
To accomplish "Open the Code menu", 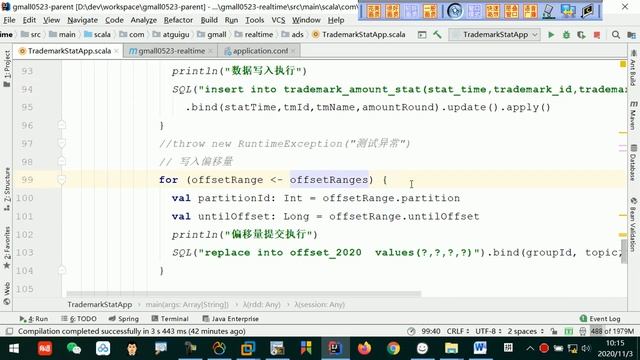I will [x=114, y=20].
